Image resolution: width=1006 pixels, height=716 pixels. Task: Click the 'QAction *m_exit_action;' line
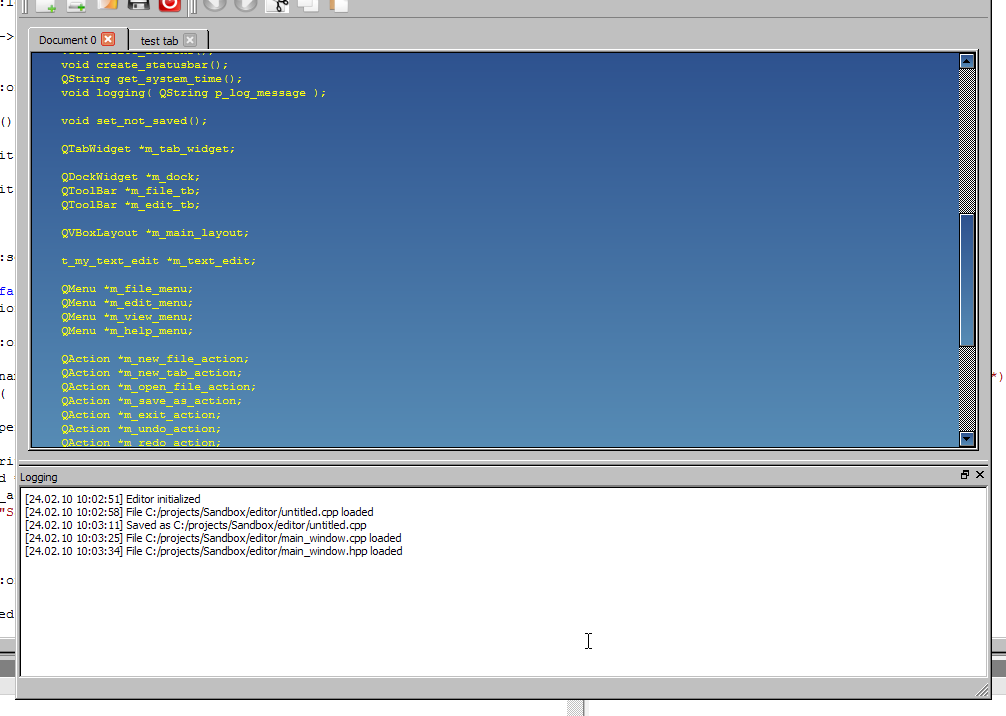coord(141,415)
